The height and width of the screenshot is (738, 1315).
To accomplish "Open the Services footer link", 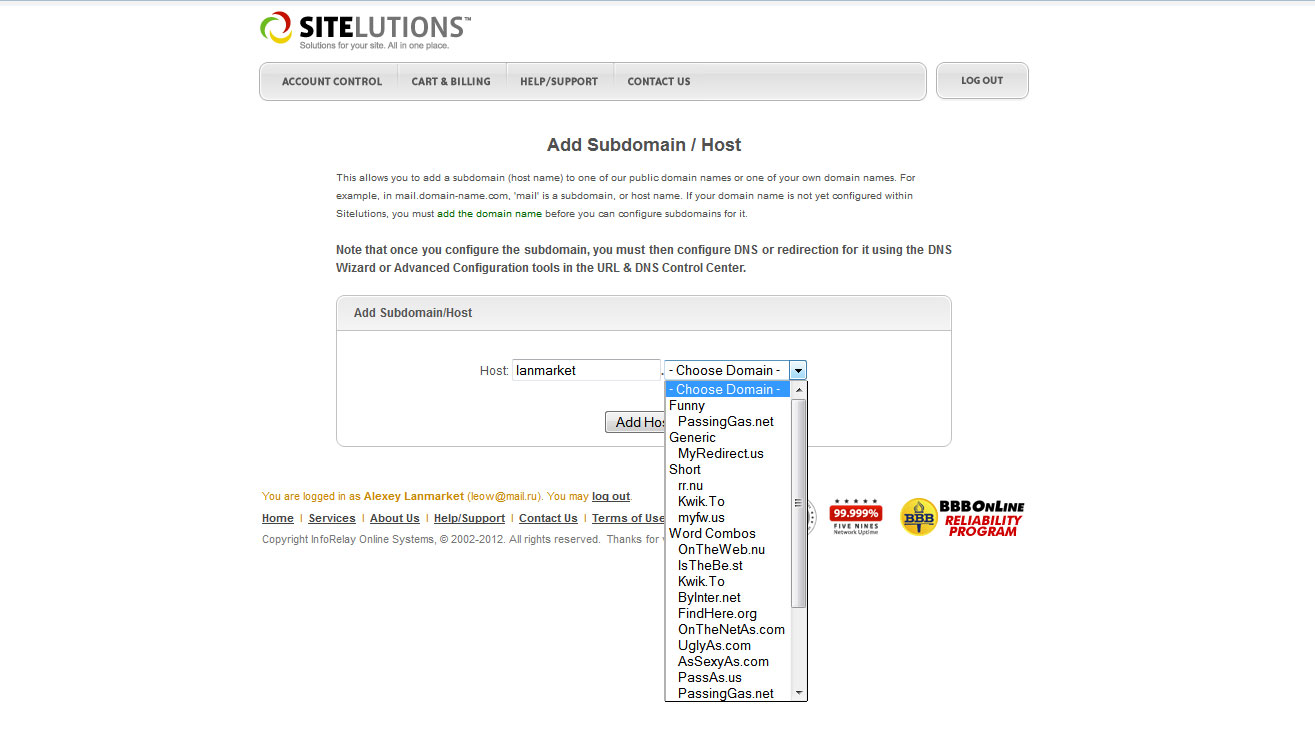I will 331,518.
